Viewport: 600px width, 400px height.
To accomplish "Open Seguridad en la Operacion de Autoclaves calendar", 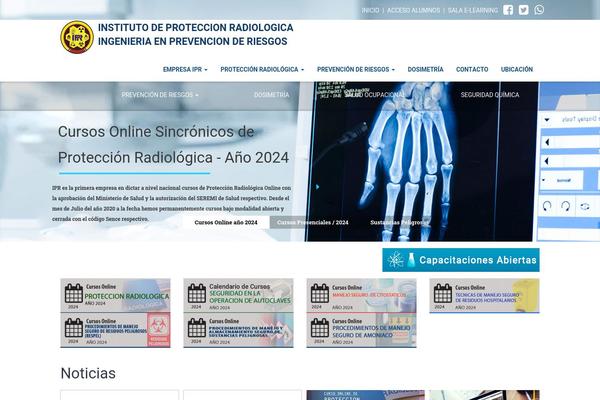I will (238, 296).
